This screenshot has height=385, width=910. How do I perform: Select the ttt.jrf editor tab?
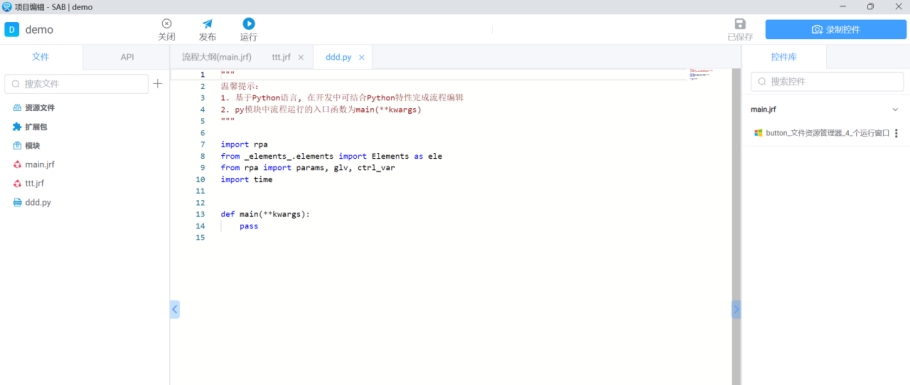click(x=281, y=57)
